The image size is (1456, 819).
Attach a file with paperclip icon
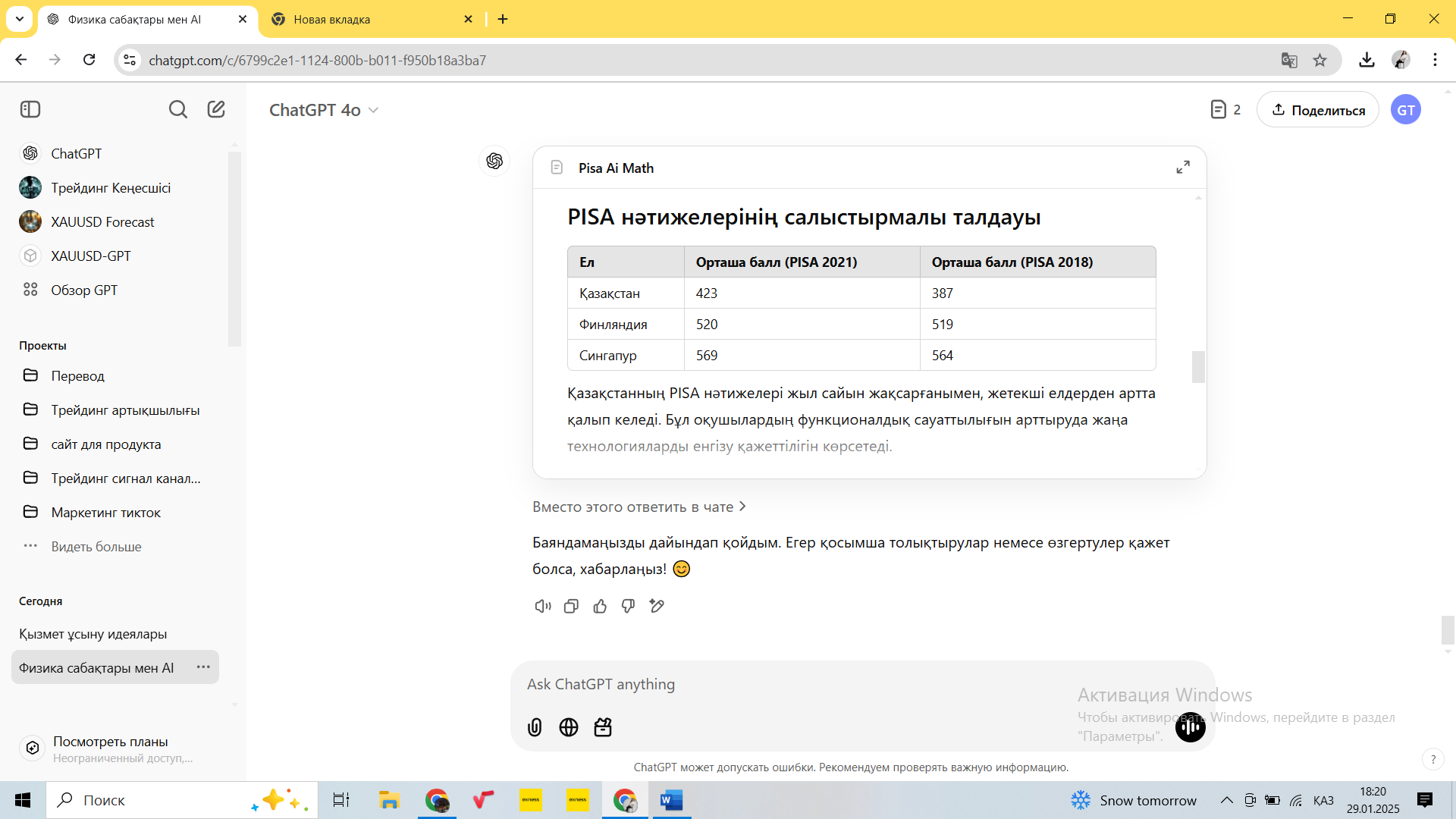click(x=535, y=727)
